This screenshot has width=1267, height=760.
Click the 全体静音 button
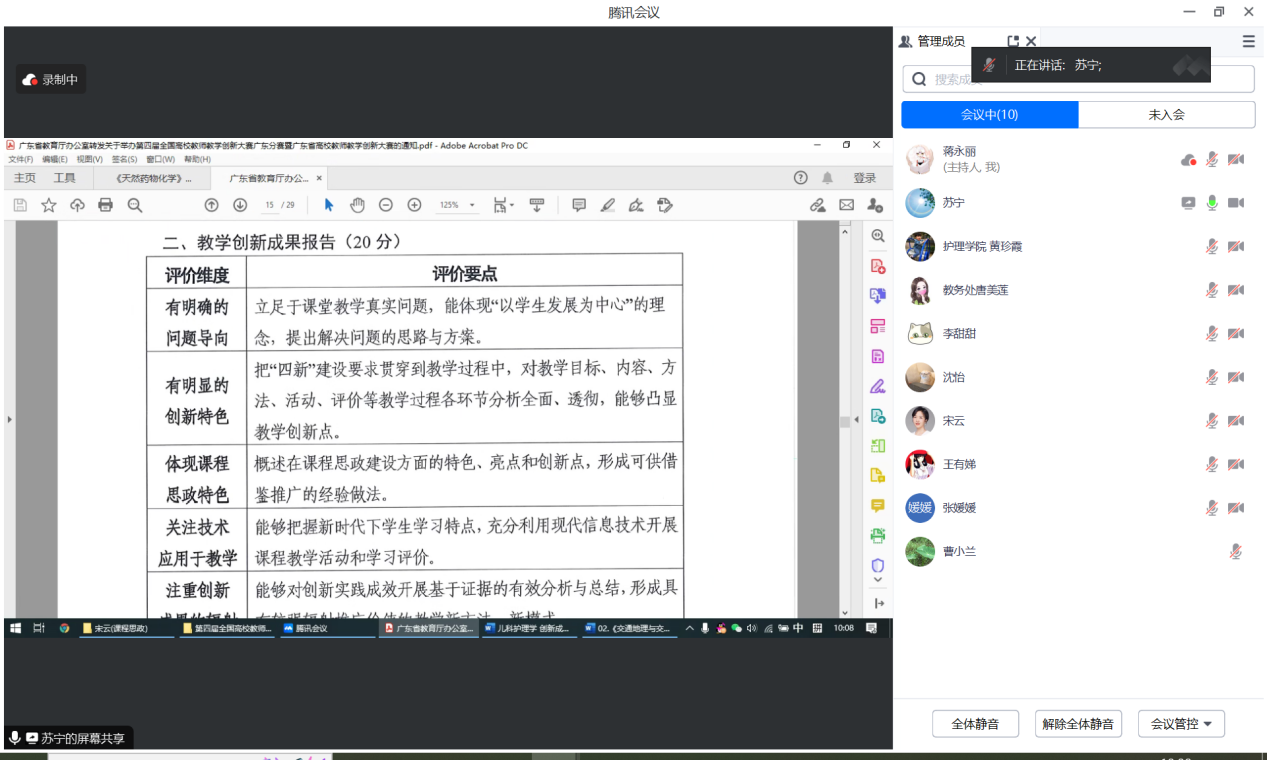pos(974,724)
